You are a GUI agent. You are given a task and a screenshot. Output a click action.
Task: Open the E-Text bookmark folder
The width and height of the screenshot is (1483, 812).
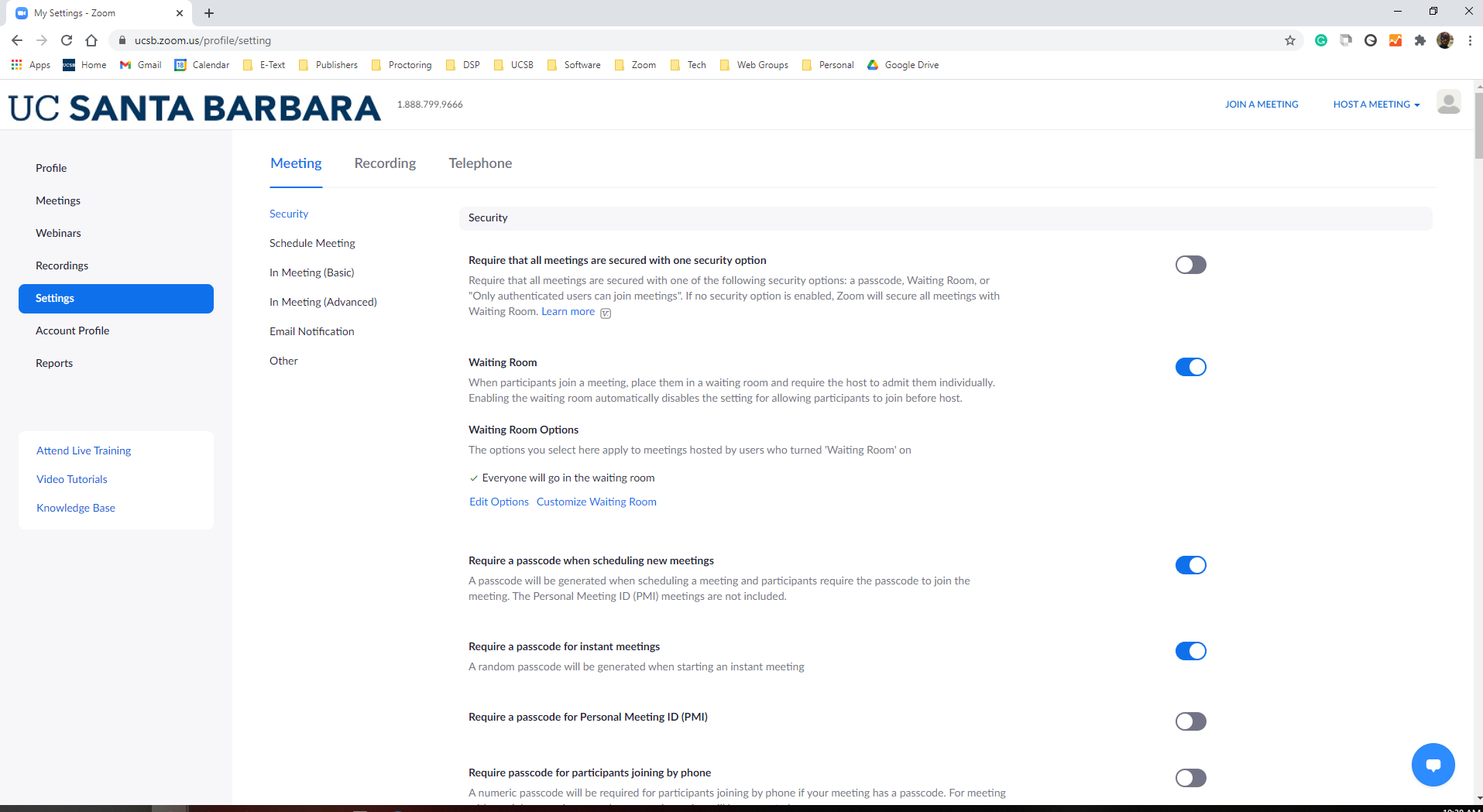[x=264, y=65]
